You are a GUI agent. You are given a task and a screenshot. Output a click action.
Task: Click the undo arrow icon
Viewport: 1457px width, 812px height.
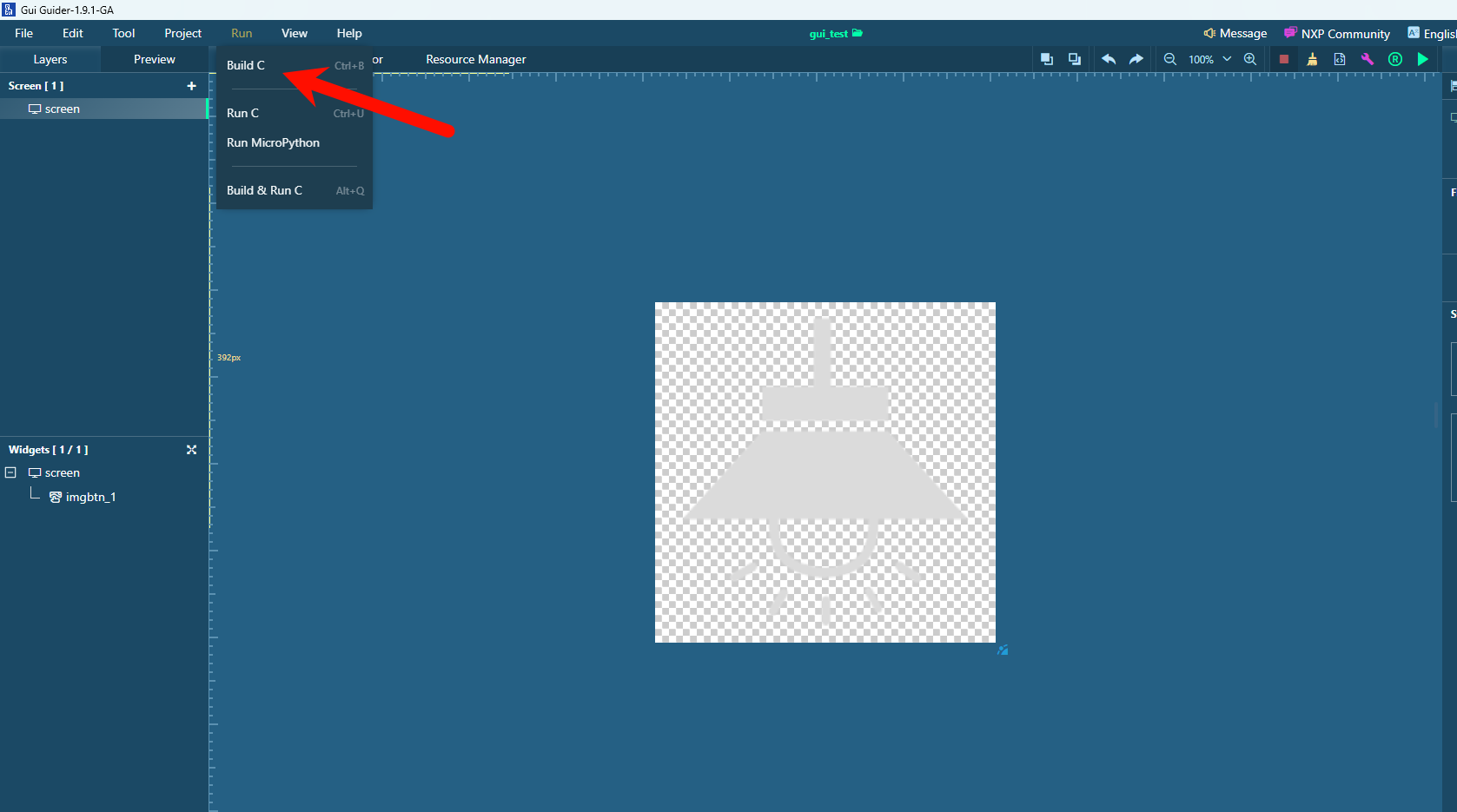tap(1109, 59)
